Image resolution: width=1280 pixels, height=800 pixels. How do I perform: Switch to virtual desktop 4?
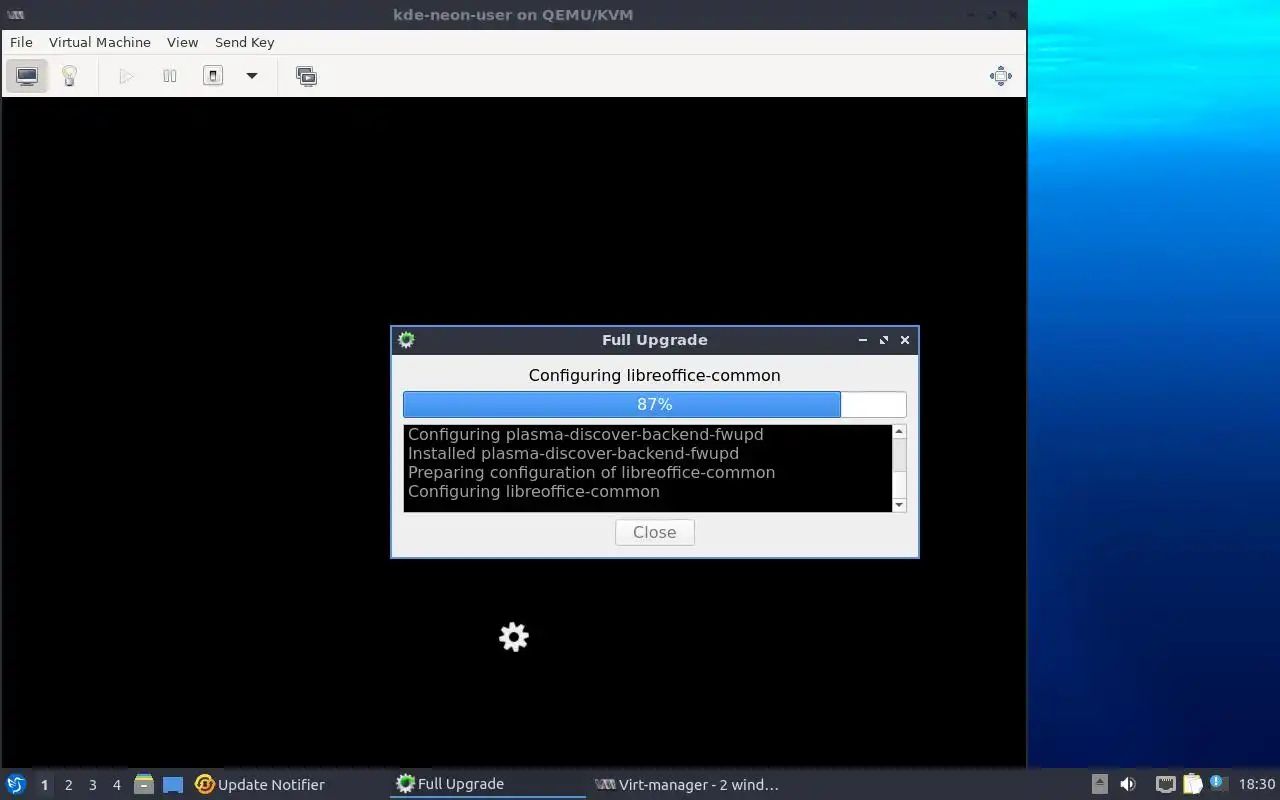point(116,785)
